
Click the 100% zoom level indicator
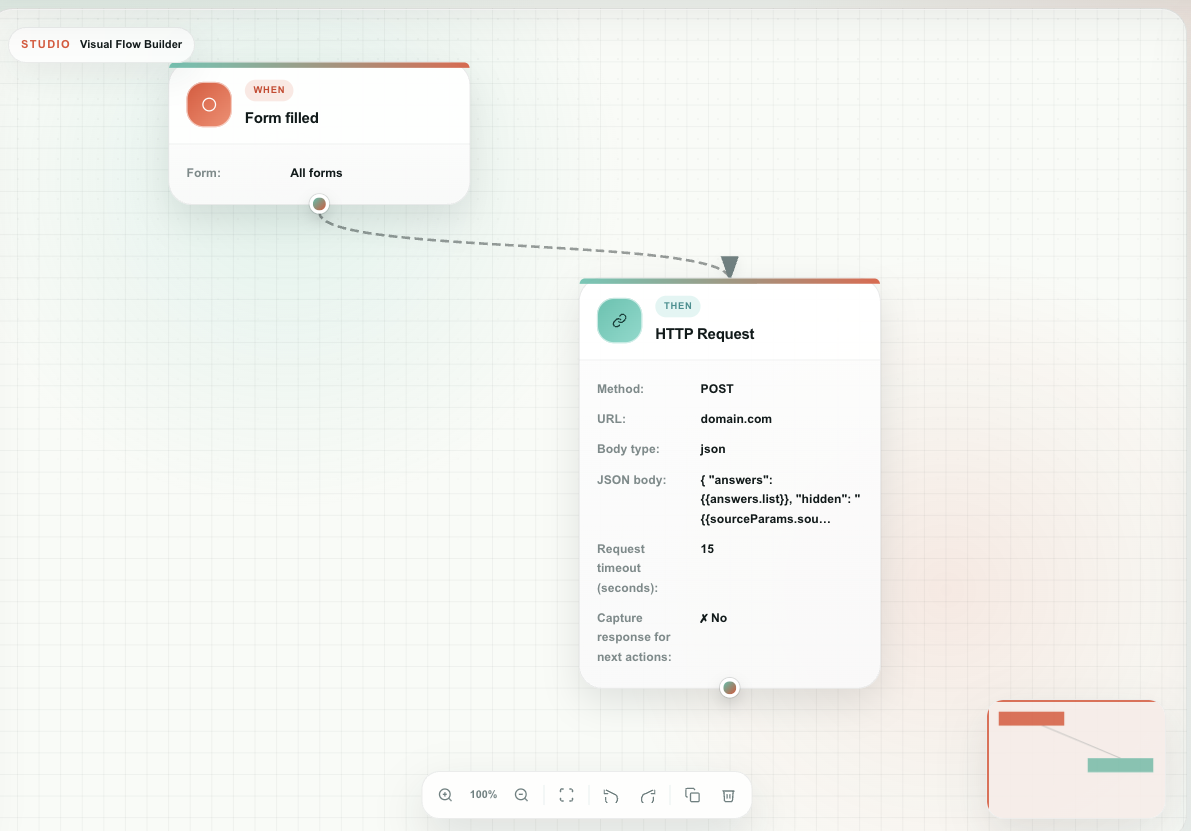[483, 795]
